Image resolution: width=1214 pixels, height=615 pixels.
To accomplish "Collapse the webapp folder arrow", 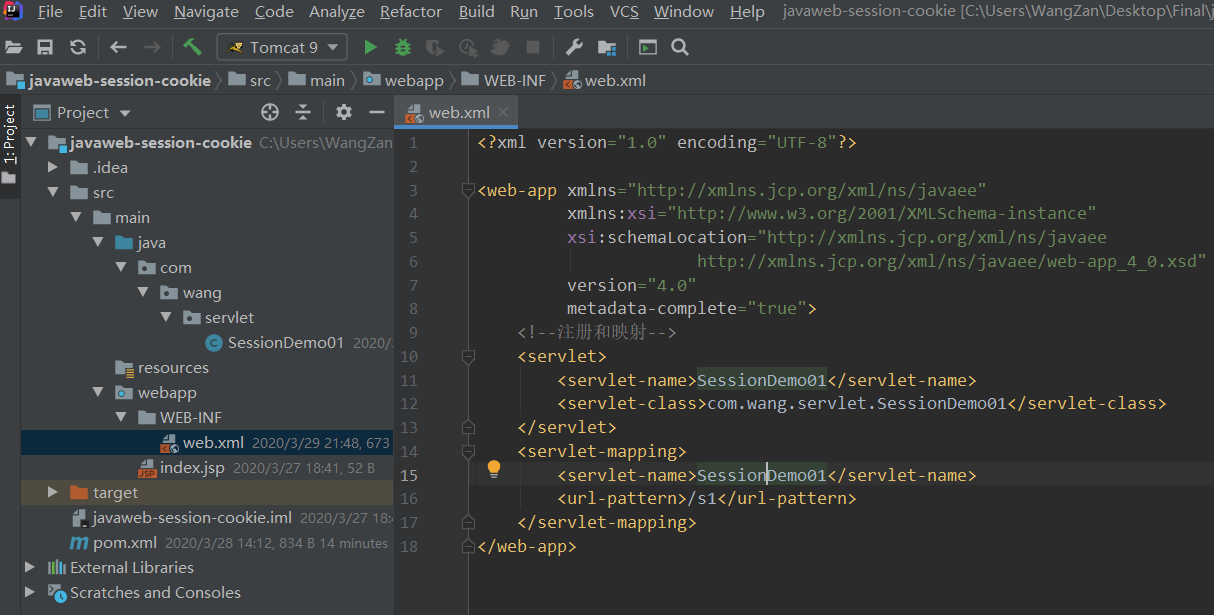I will pos(98,393).
